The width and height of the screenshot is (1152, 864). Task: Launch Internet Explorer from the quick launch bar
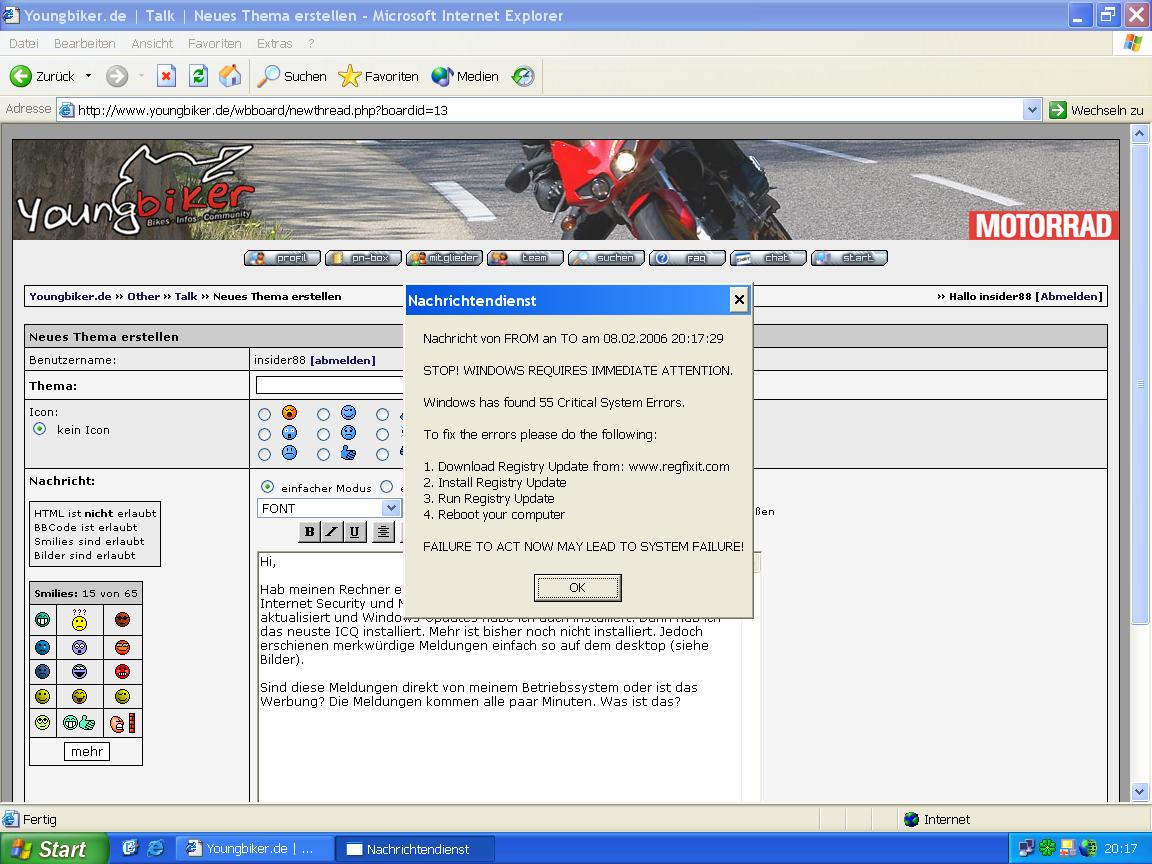(156, 848)
